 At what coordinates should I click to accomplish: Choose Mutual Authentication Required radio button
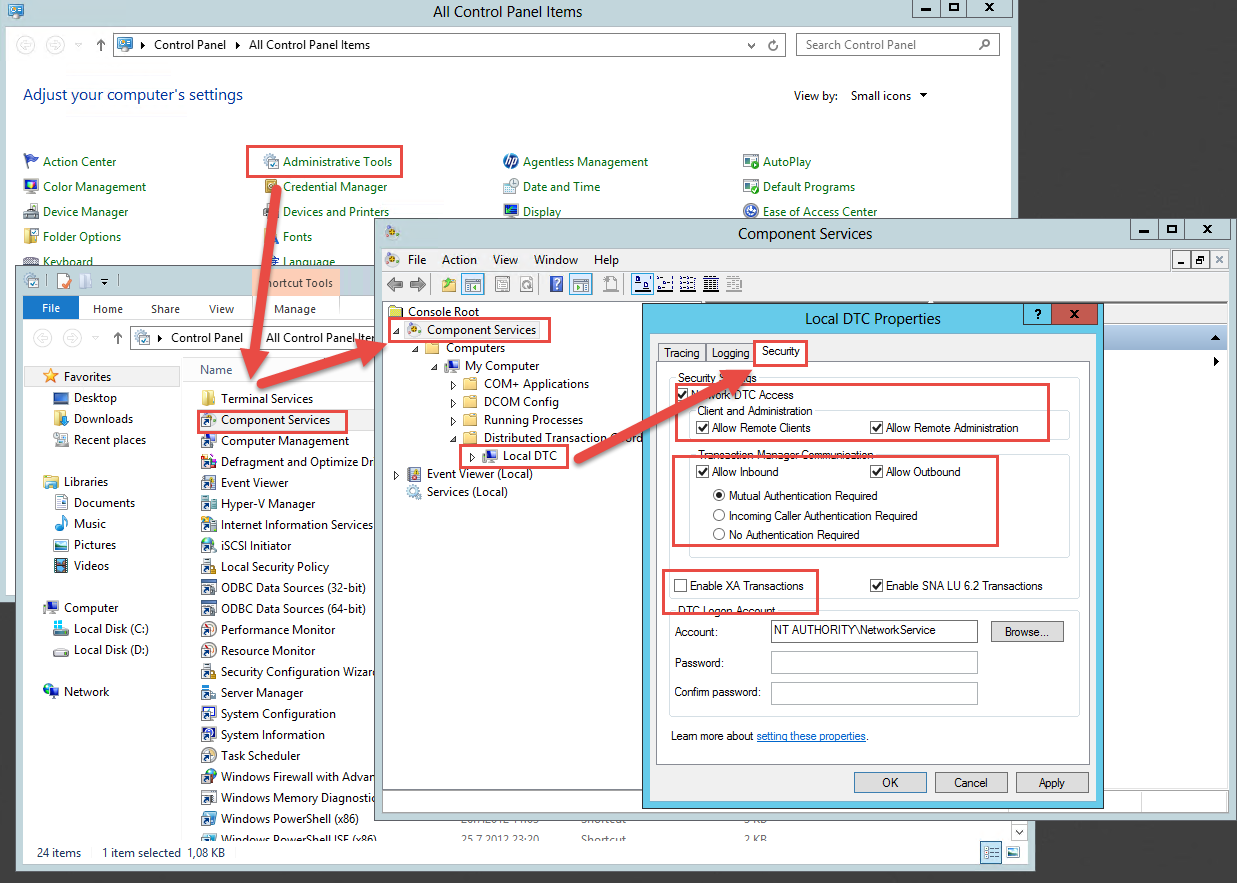point(719,496)
